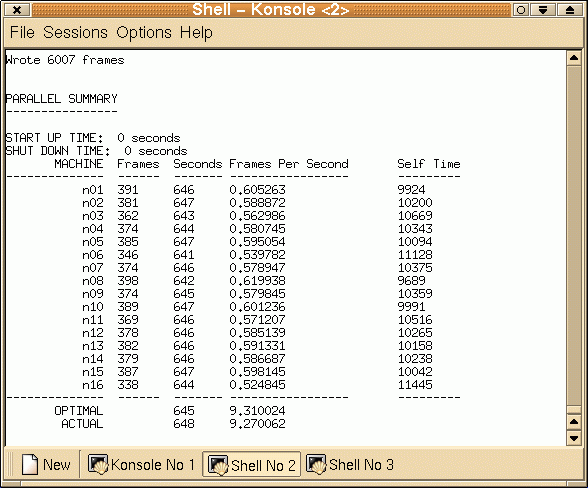588x488 pixels.
Task: Click the Konsole No 1 shell icon
Action: [x=98, y=464]
